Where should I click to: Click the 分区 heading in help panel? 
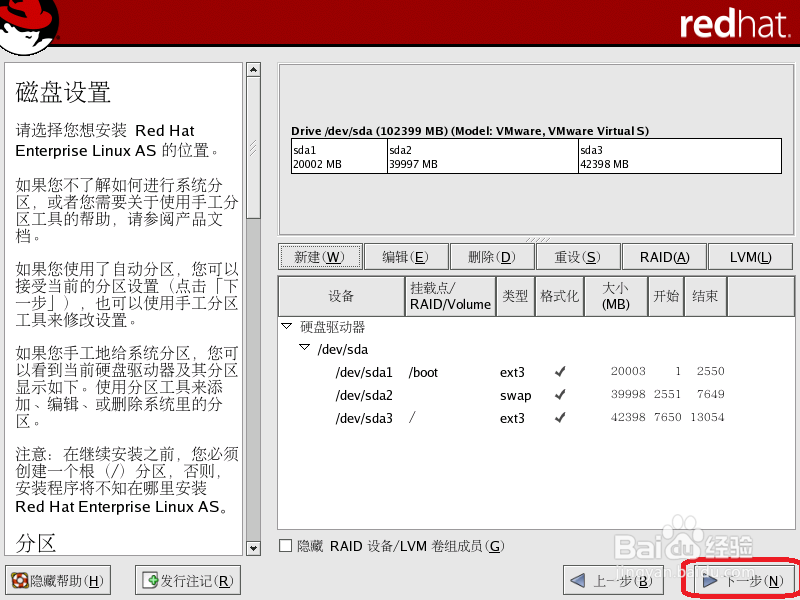[x=35, y=543]
